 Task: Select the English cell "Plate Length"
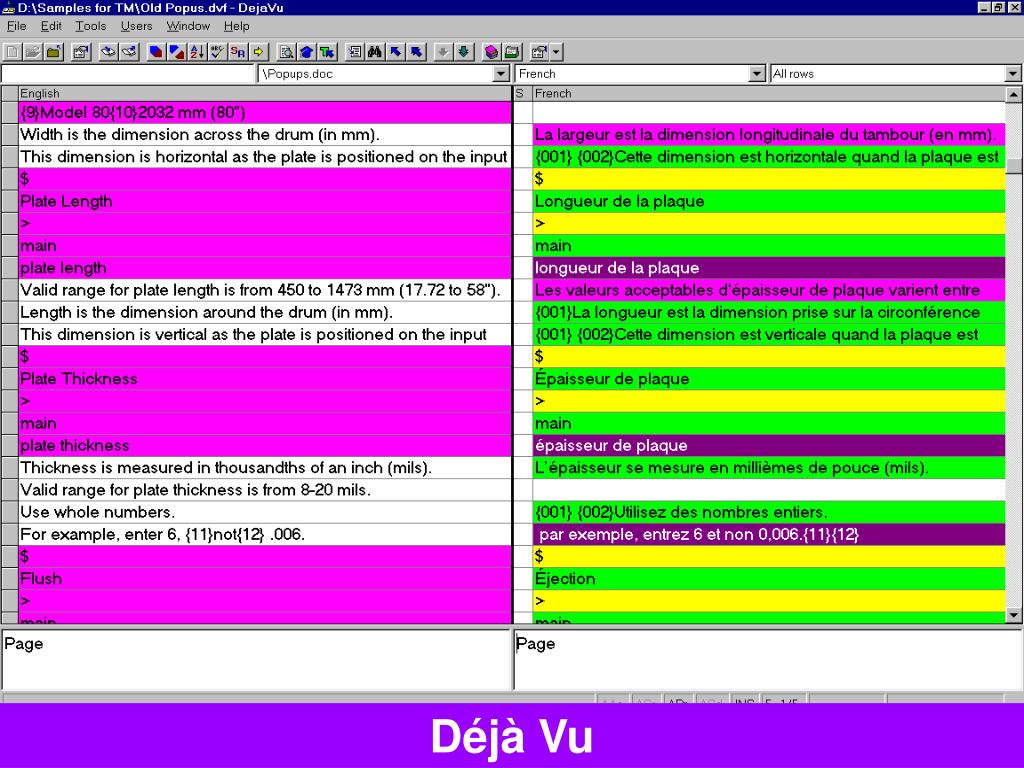click(264, 201)
